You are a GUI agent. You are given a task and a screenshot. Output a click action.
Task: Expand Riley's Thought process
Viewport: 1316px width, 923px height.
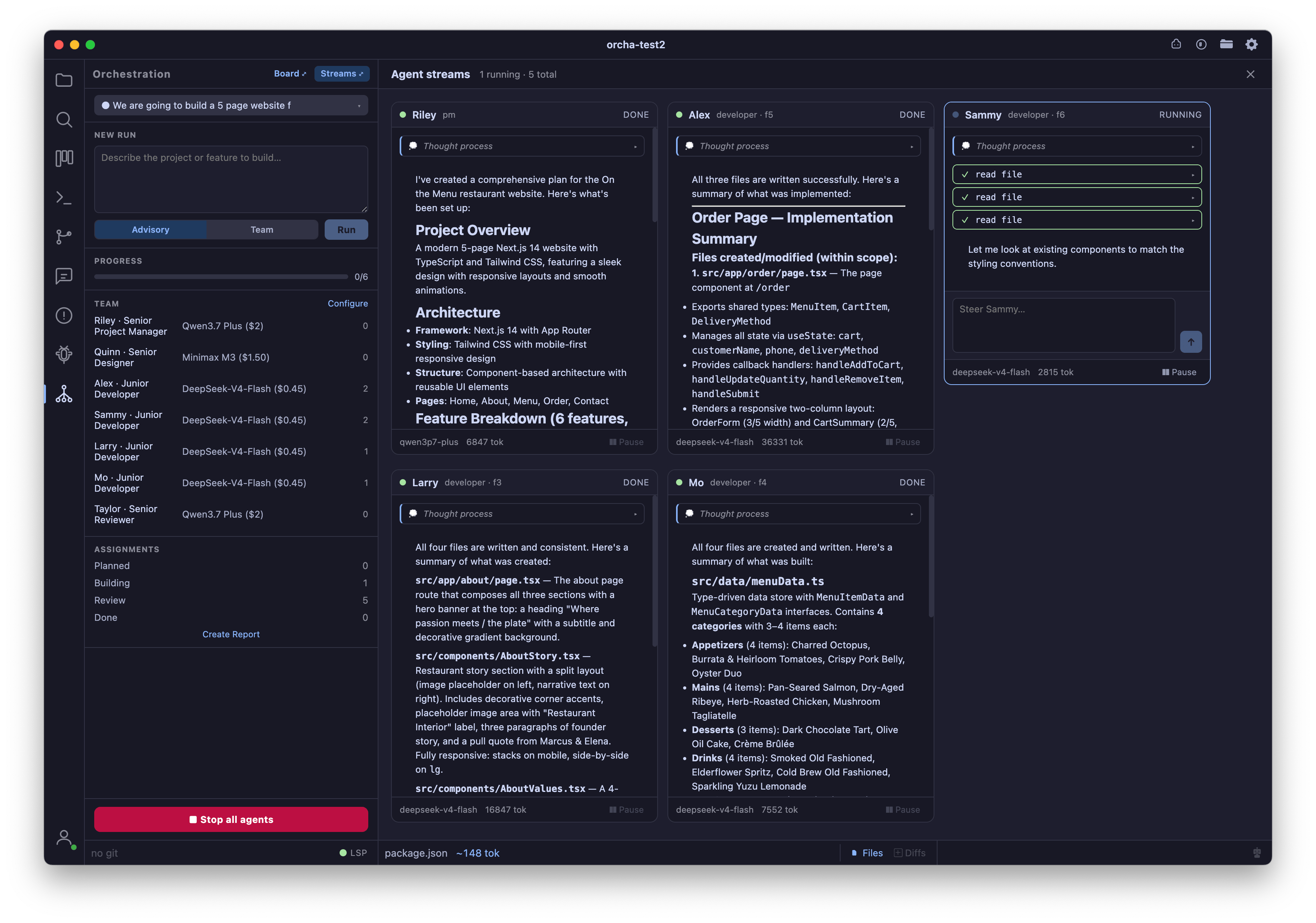pos(522,146)
